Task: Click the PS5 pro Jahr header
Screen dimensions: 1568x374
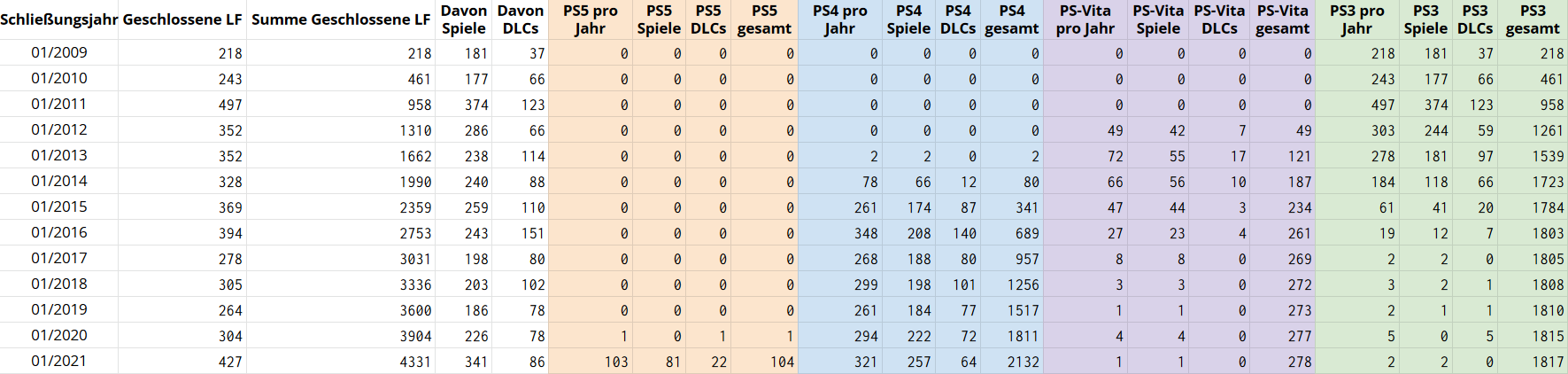Action: 591,19
